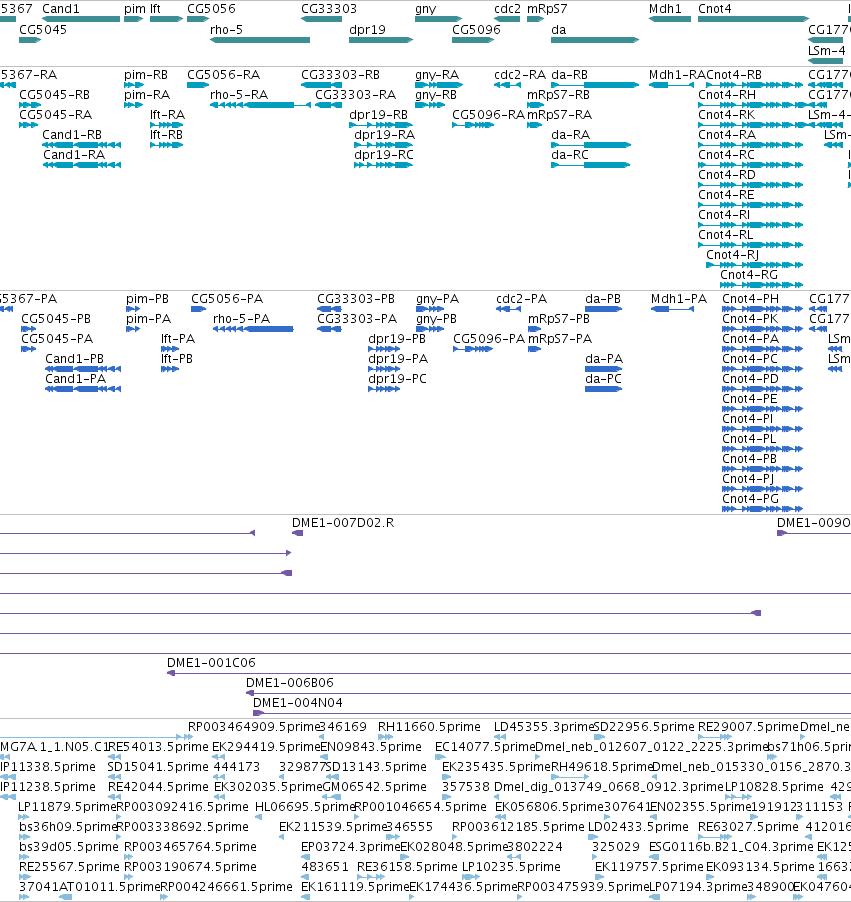Open transcript da-RB
The image size is (851, 902).
pos(570,75)
